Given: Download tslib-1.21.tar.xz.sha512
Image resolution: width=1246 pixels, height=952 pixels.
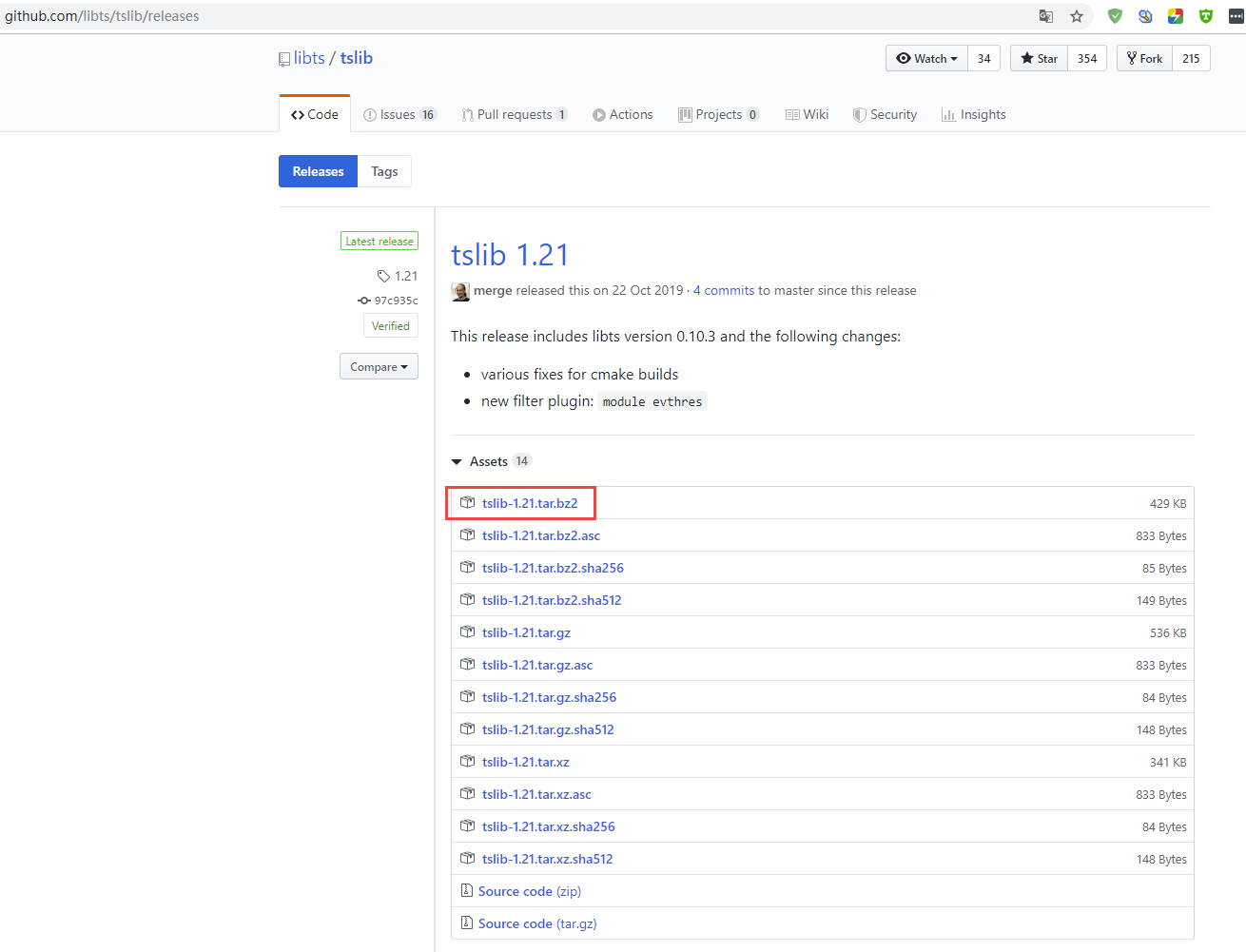Looking at the screenshot, I should [548, 859].
